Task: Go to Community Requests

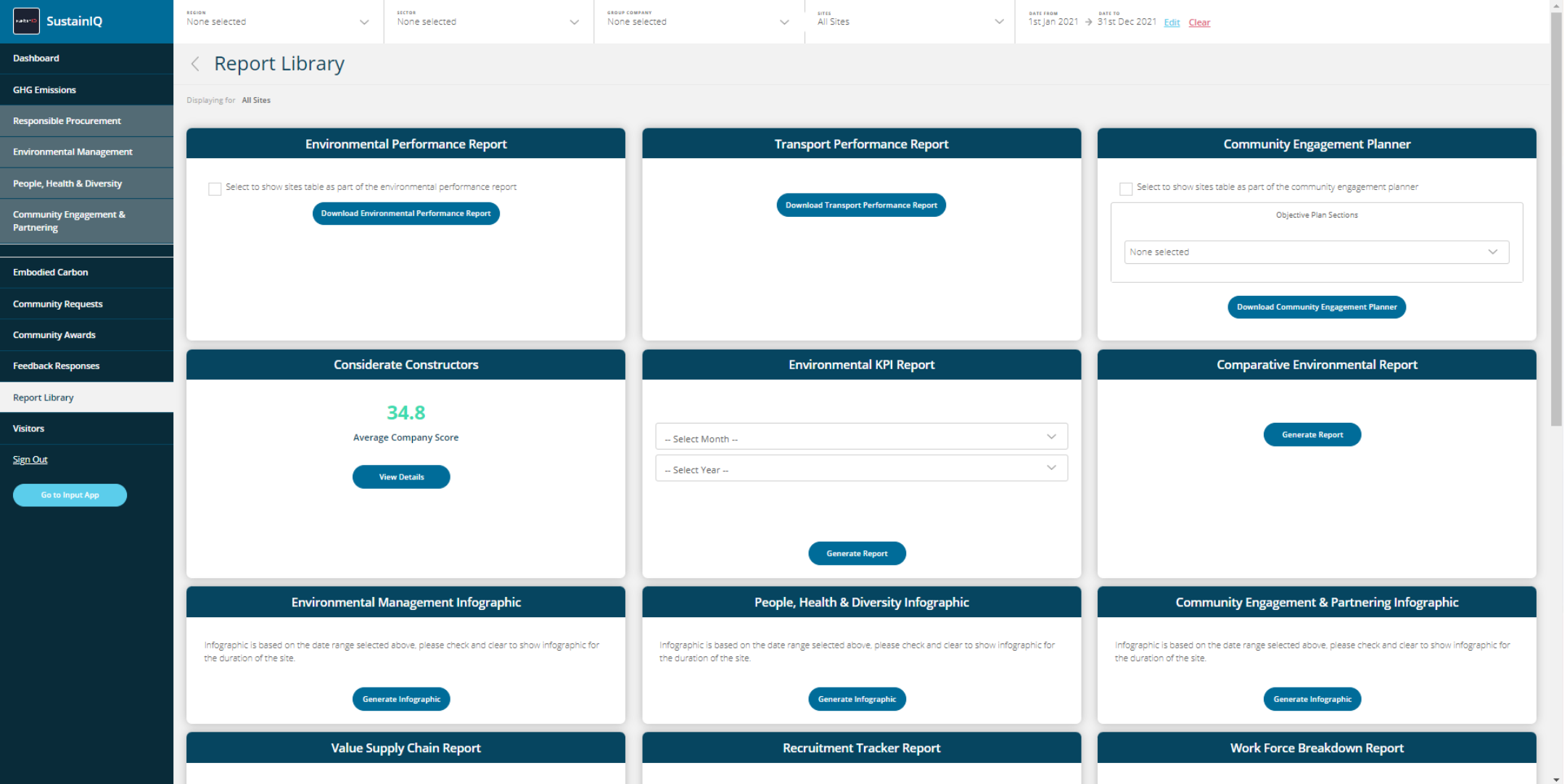Action: point(86,304)
